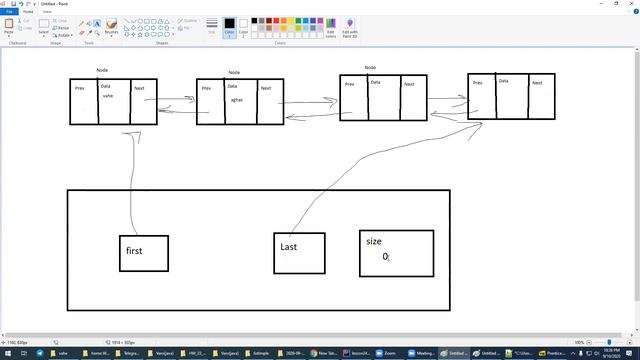Activate the Color 2 background box

243,28
